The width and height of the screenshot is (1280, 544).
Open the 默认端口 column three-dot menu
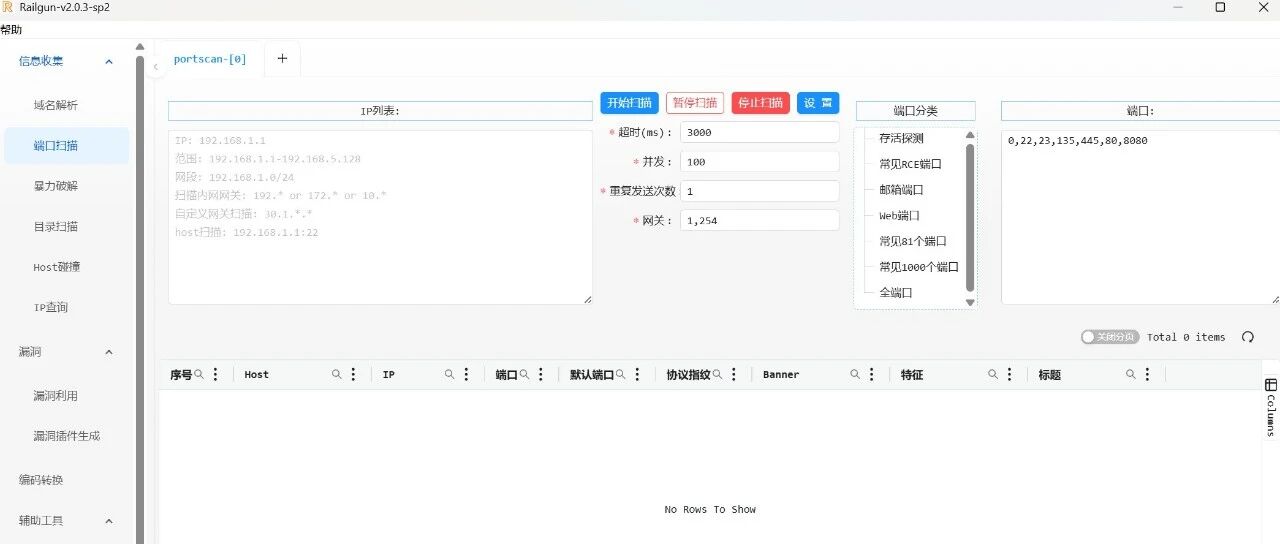point(637,374)
